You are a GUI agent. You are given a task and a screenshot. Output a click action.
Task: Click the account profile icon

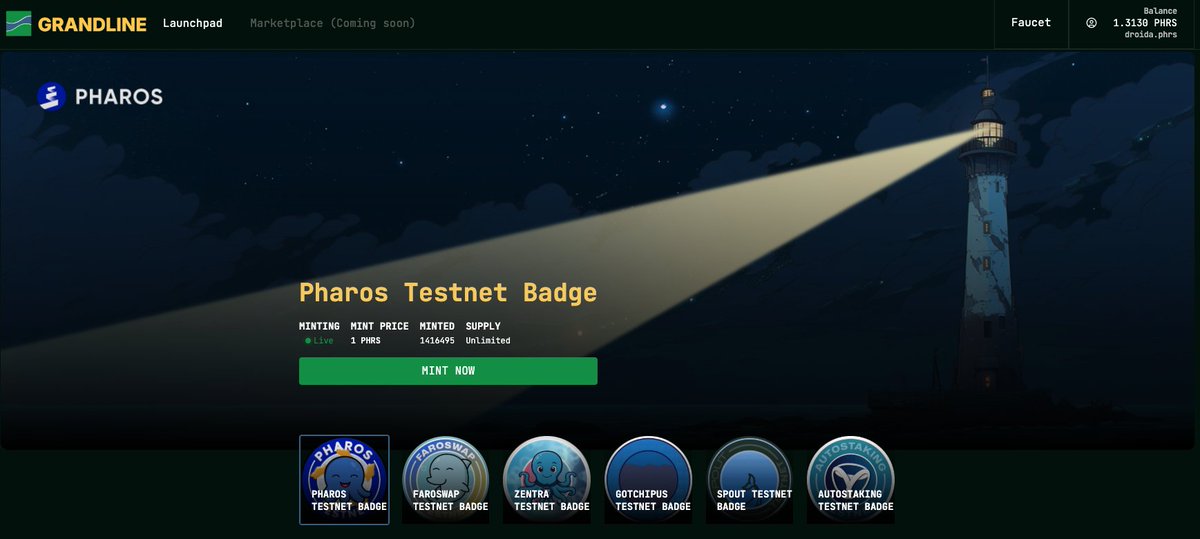point(1091,23)
